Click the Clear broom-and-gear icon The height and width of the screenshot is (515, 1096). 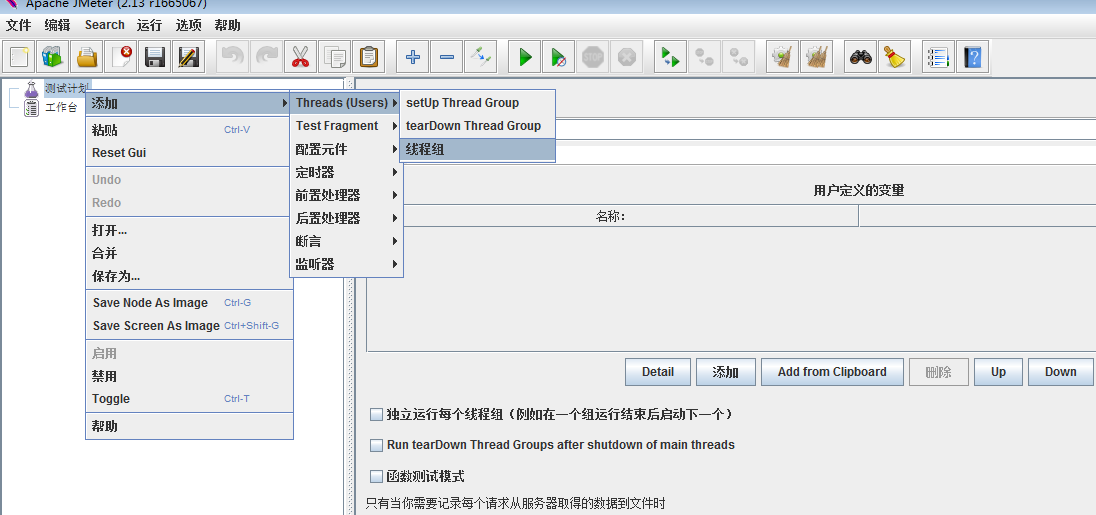783,57
